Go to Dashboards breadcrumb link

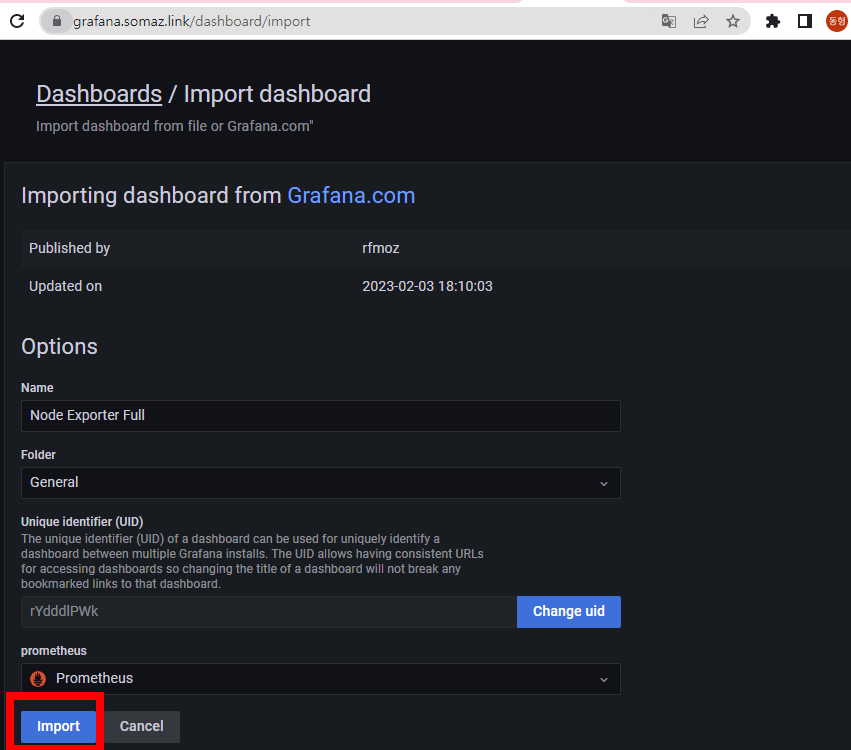click(99, 94)
